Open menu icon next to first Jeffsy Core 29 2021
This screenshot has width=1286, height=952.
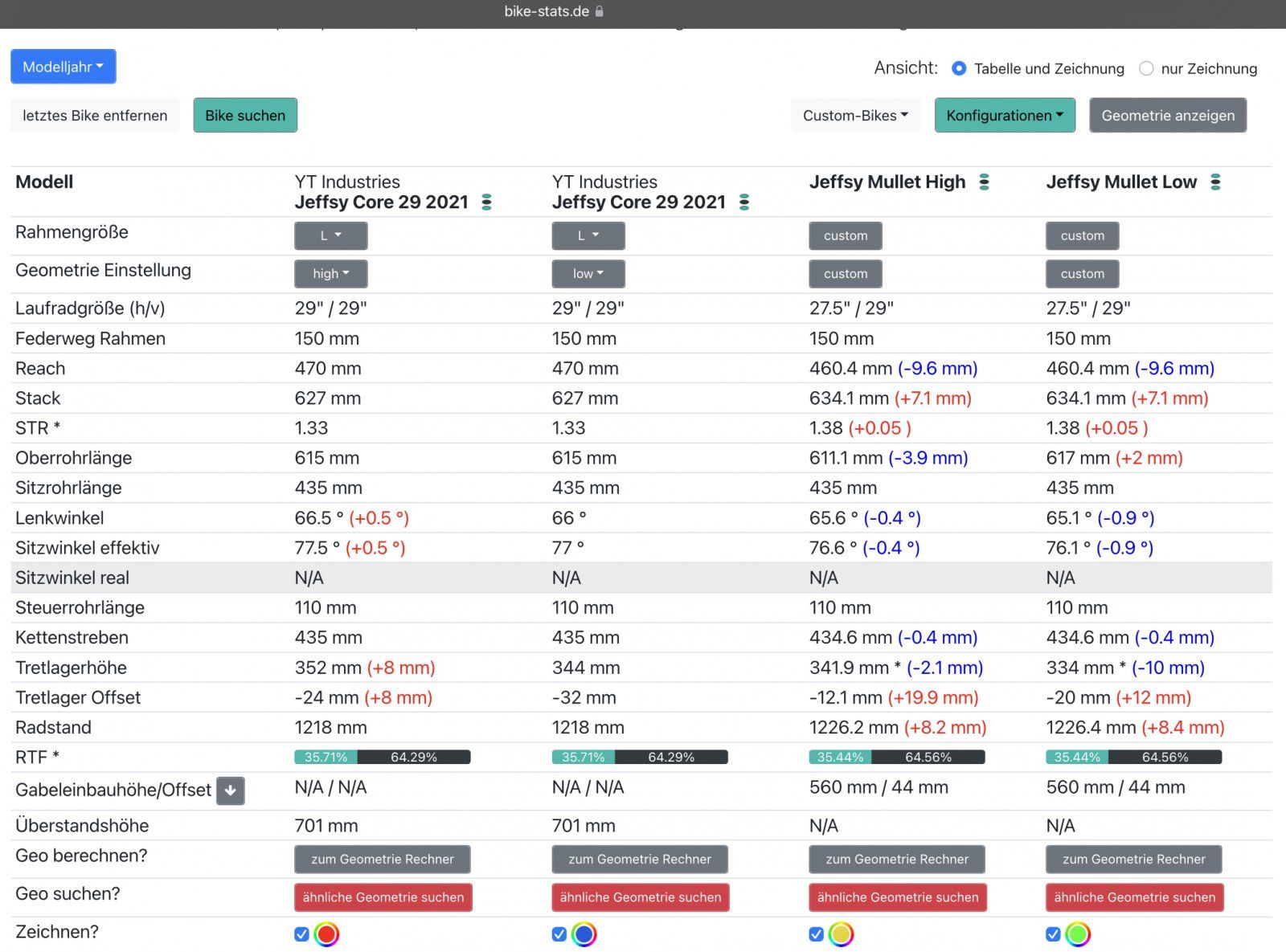[x=486, y=202]
